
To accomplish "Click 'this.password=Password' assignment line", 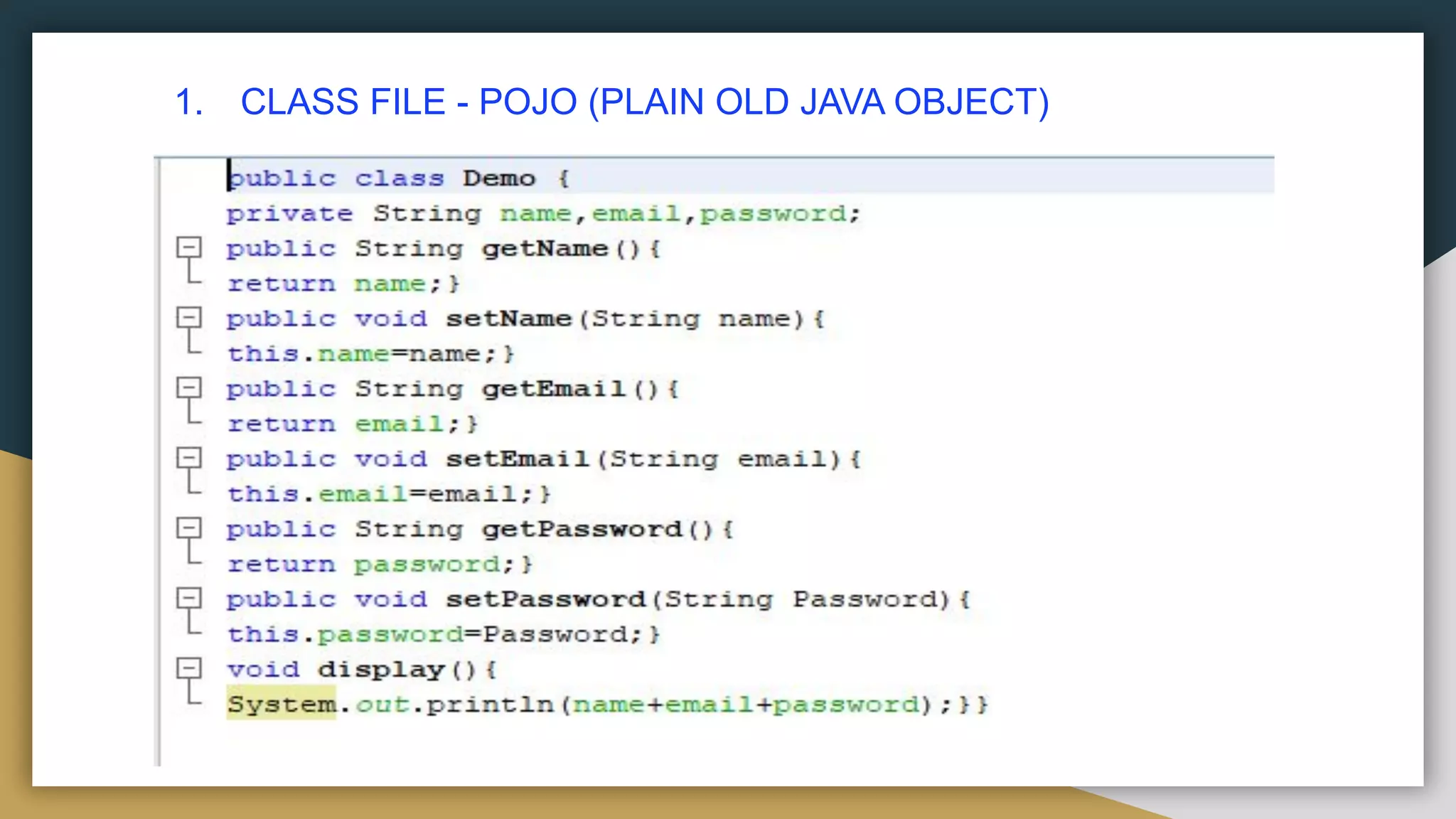I will [x=444, y=634].
